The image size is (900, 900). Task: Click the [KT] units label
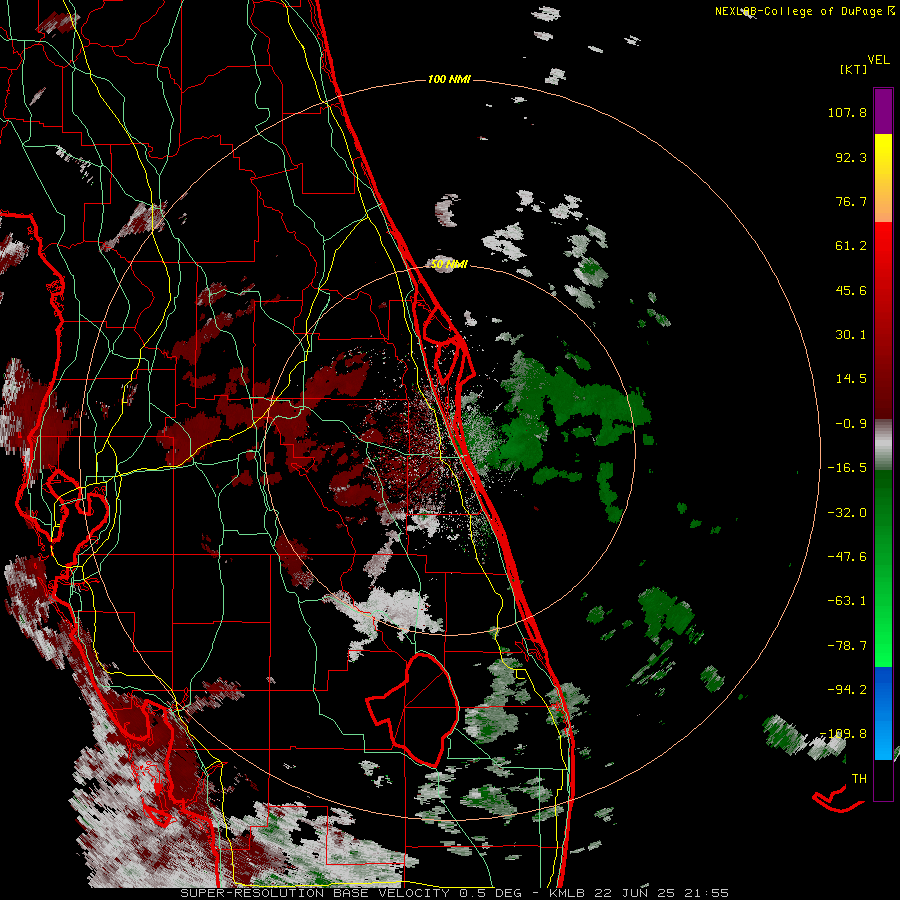pyautogui.click(x=854, y=69)
